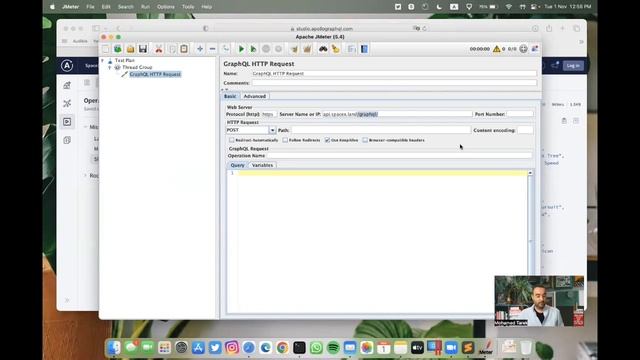The height and width of the screenshot is (360, 640).
Task: Click the Wi-Fi icon in macOS menu bar
Action: [508, 7]
